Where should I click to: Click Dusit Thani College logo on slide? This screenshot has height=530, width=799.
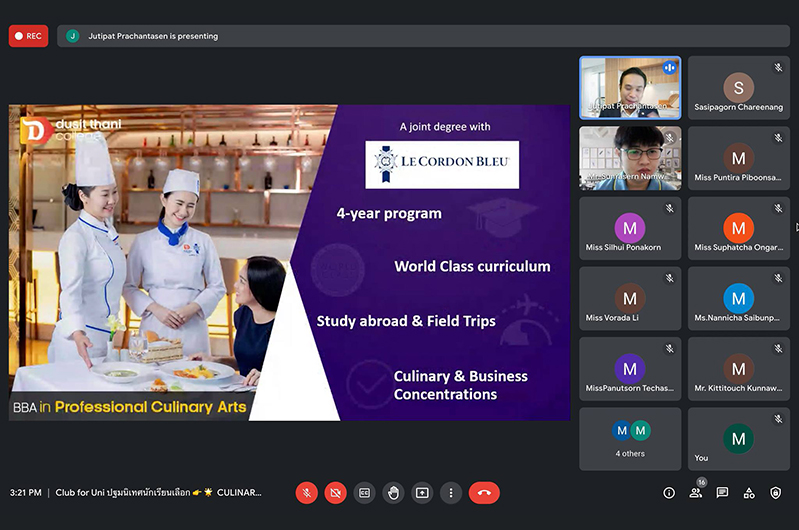(x=71, y=130)
